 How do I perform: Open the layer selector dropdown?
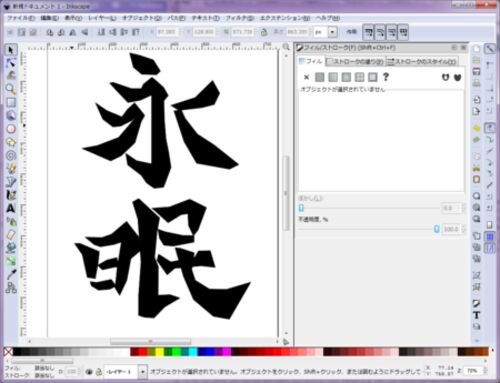tap(143, 372)
